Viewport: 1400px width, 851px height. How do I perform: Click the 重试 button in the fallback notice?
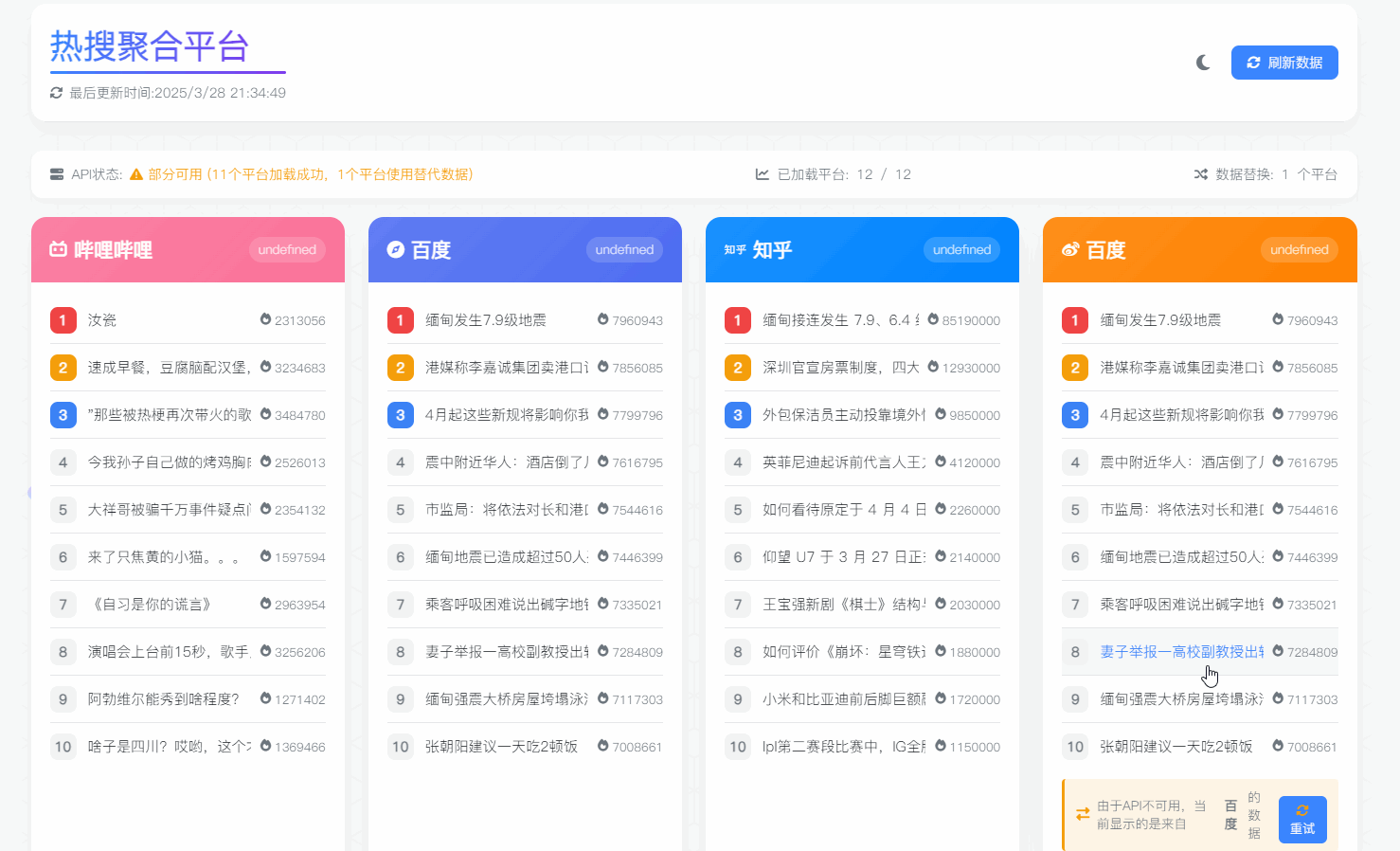click(x=1302, y=817)
